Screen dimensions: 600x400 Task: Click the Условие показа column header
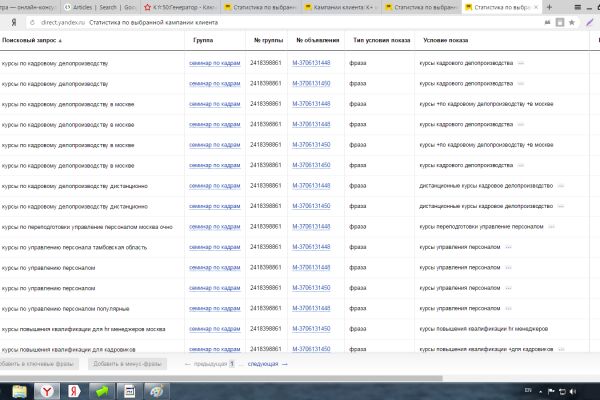click(x=445, y=40)
